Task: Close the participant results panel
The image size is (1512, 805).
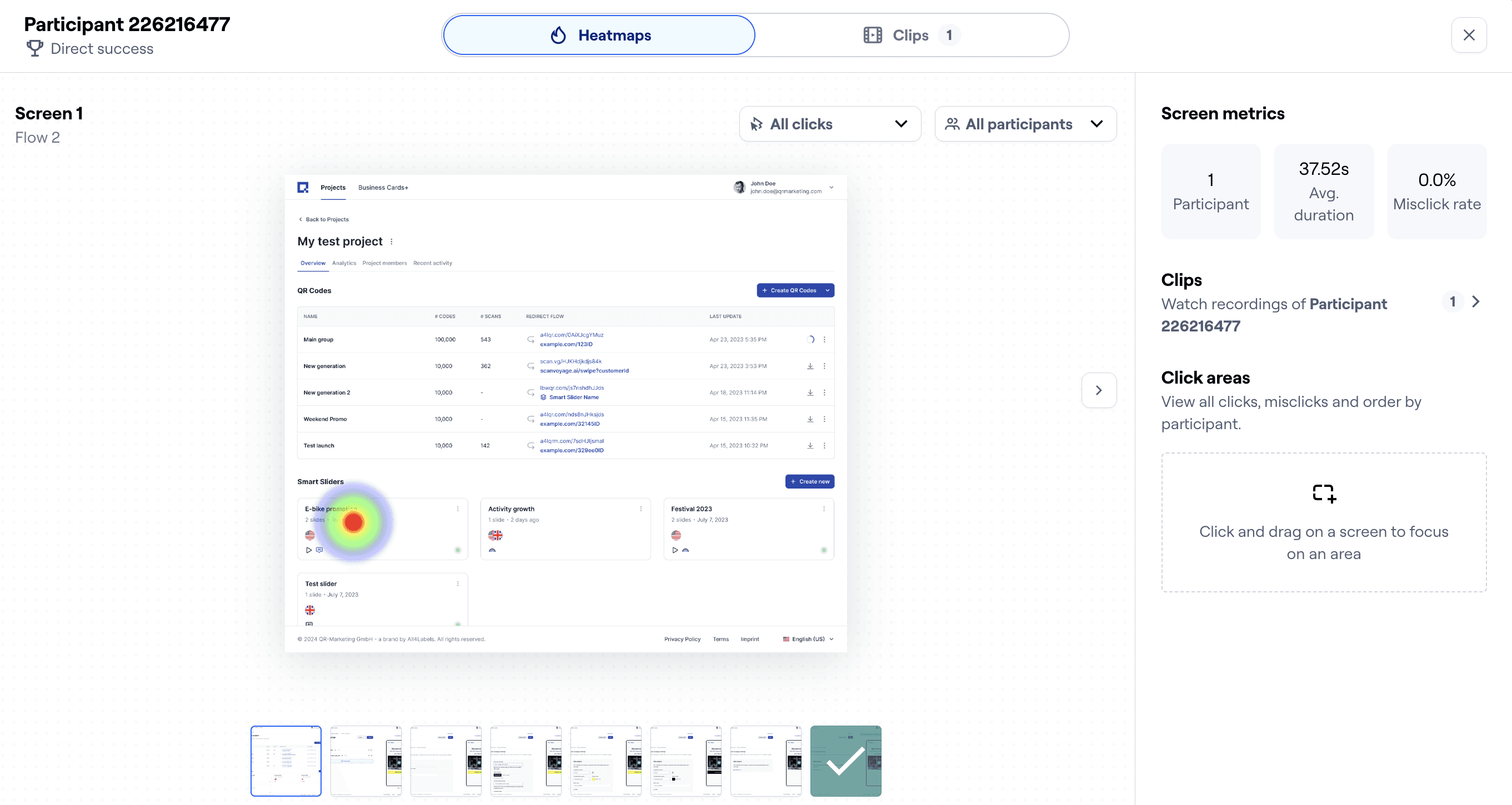Action: tap(1469, 35)
